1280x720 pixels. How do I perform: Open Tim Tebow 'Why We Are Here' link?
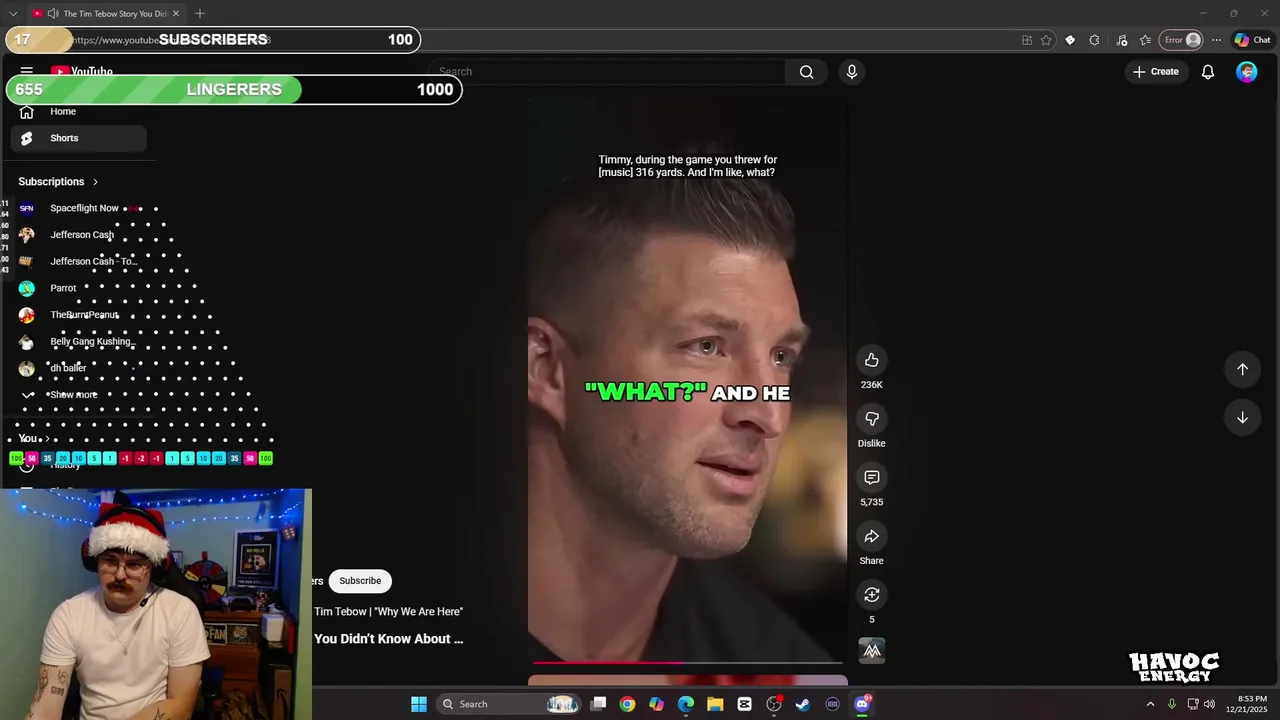[388, 612]
